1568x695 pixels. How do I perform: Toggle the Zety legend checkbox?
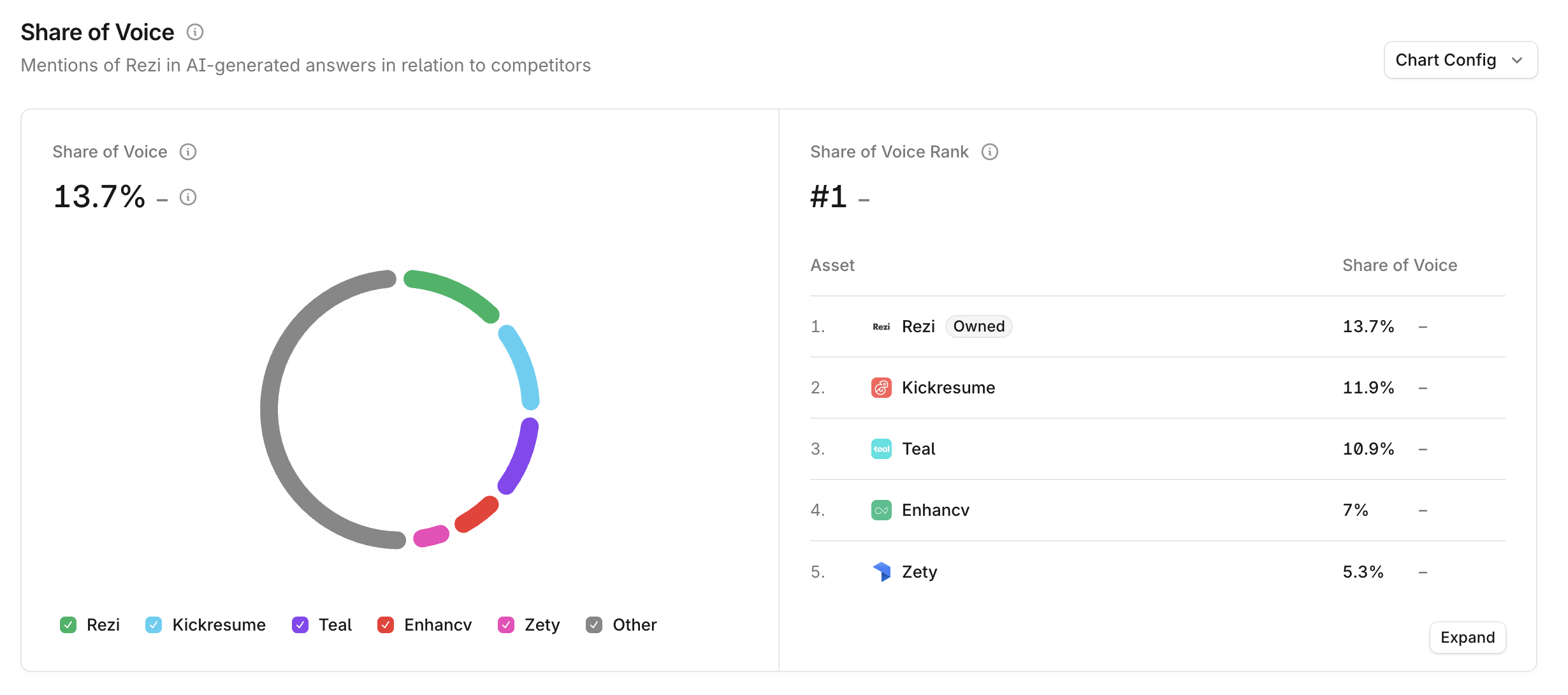pos(506,625)
